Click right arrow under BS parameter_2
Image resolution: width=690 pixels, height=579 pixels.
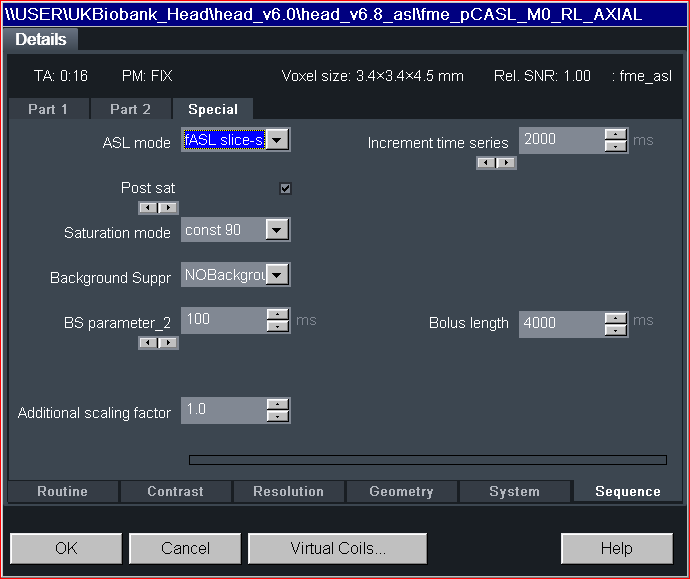click(x=168, y=343)
